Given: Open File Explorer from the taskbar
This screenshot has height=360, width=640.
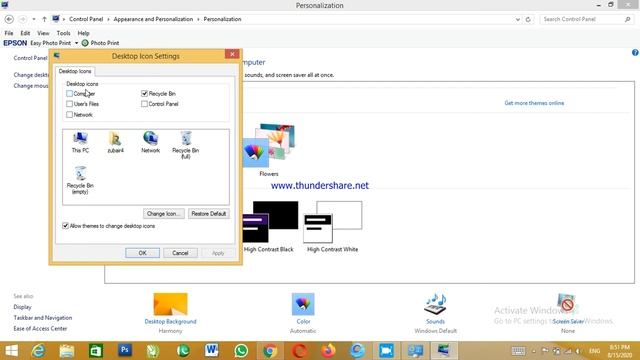Looking at the screenshot, I should pos(67,351).
